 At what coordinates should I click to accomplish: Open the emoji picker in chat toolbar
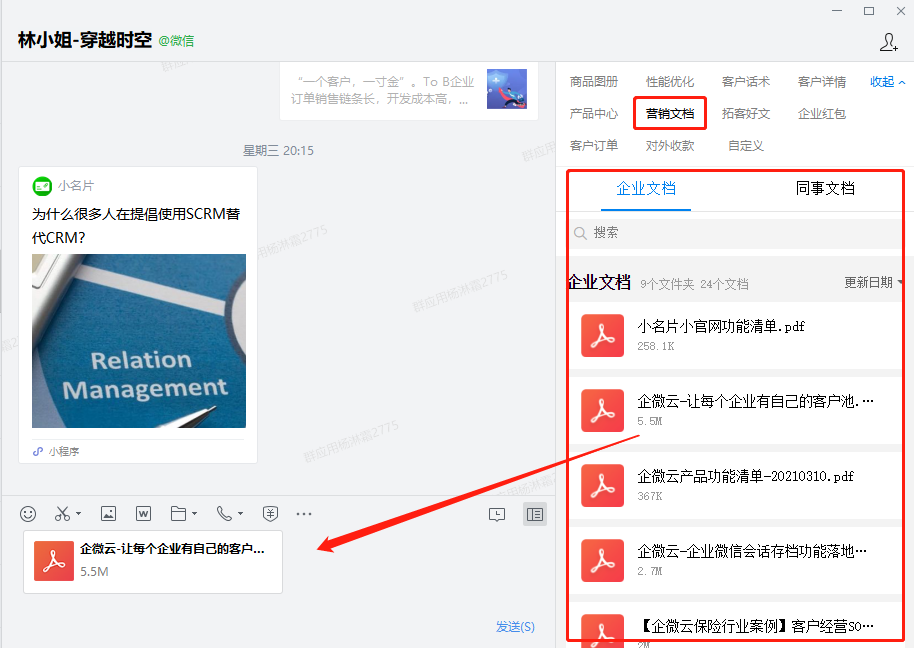click(28, 513)
